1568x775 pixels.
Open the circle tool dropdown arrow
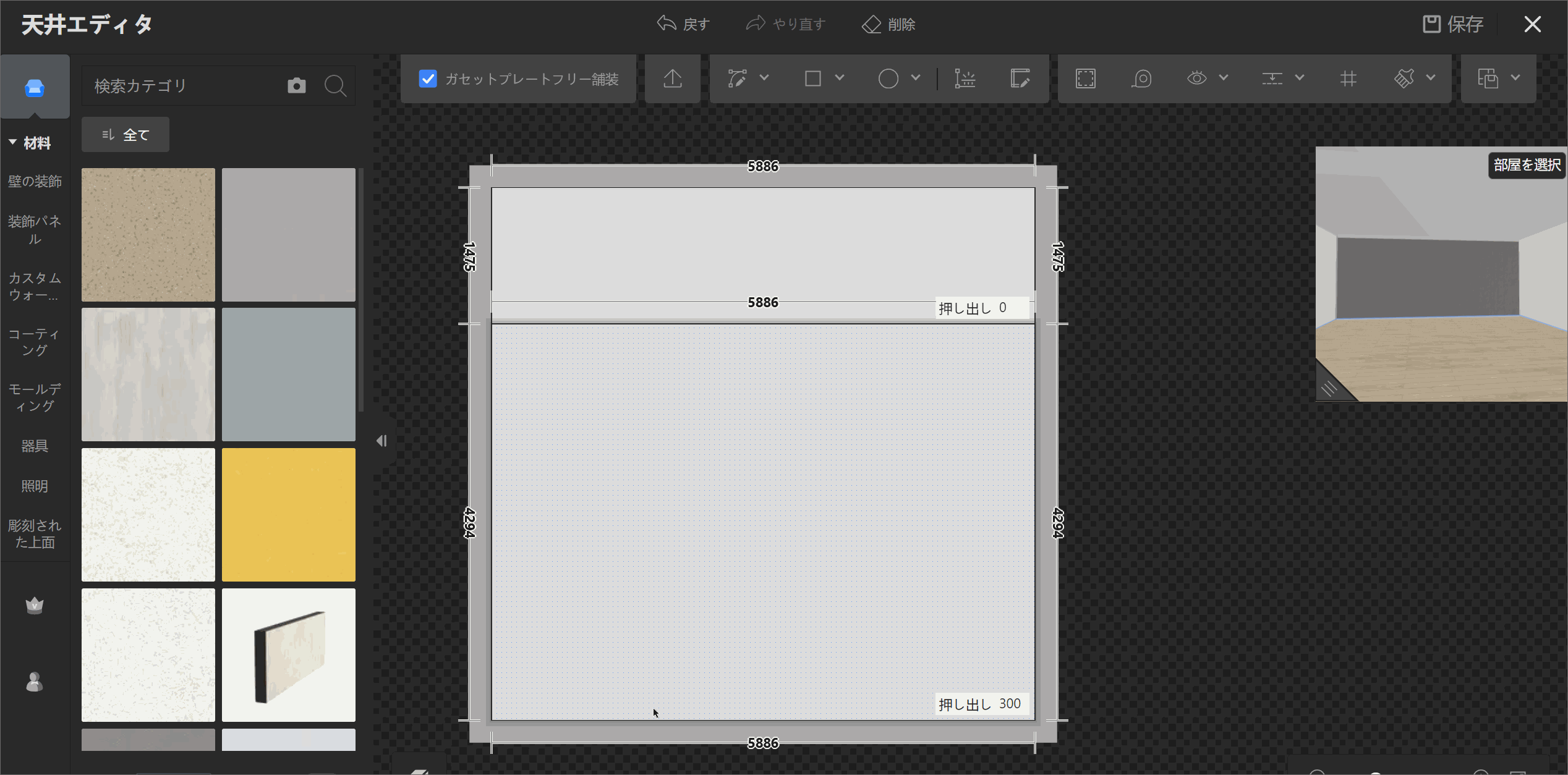pos(916,78)
